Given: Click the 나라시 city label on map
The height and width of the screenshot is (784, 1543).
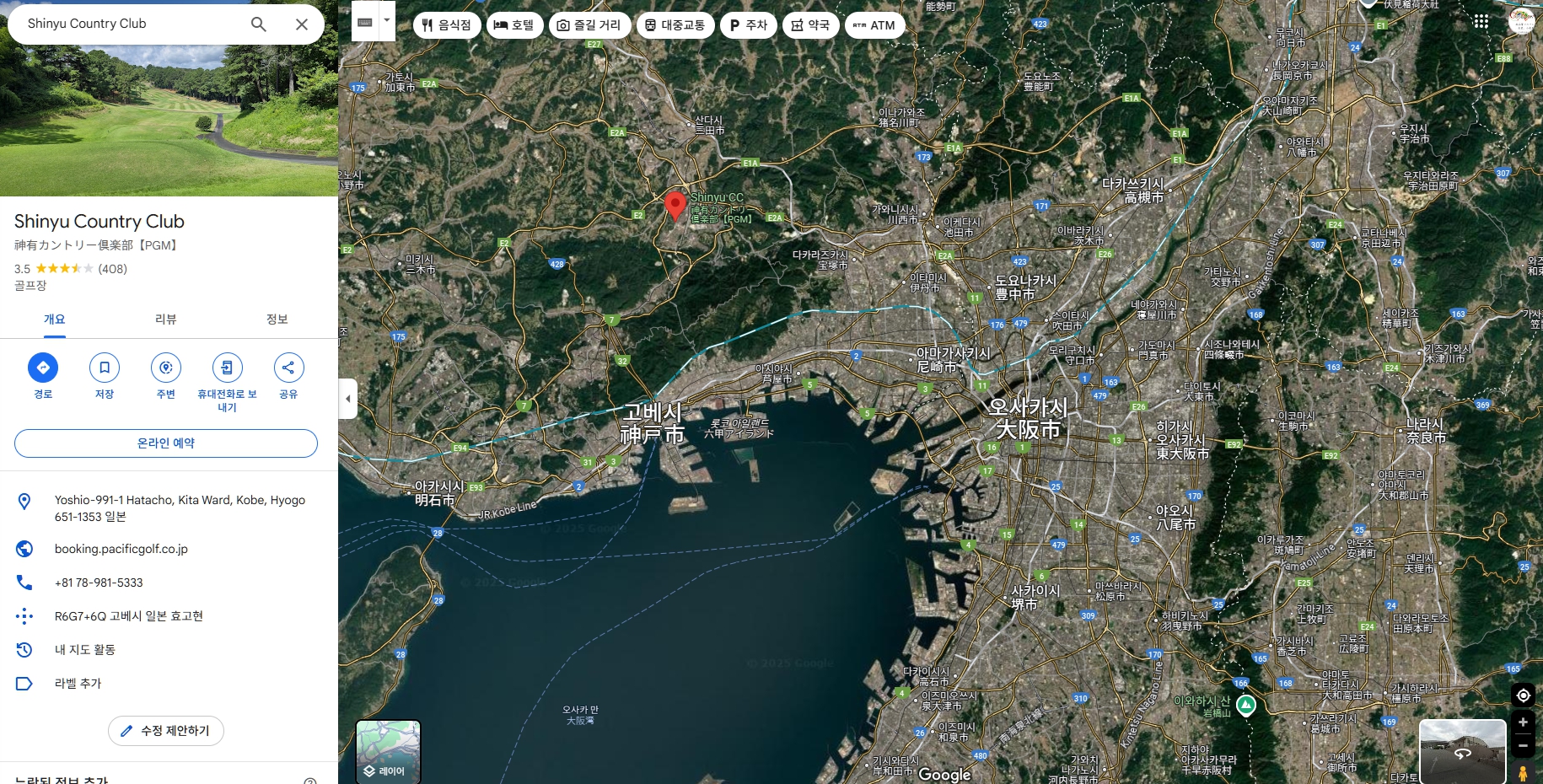Looking at the screenshot, I should pos(1426,431).
